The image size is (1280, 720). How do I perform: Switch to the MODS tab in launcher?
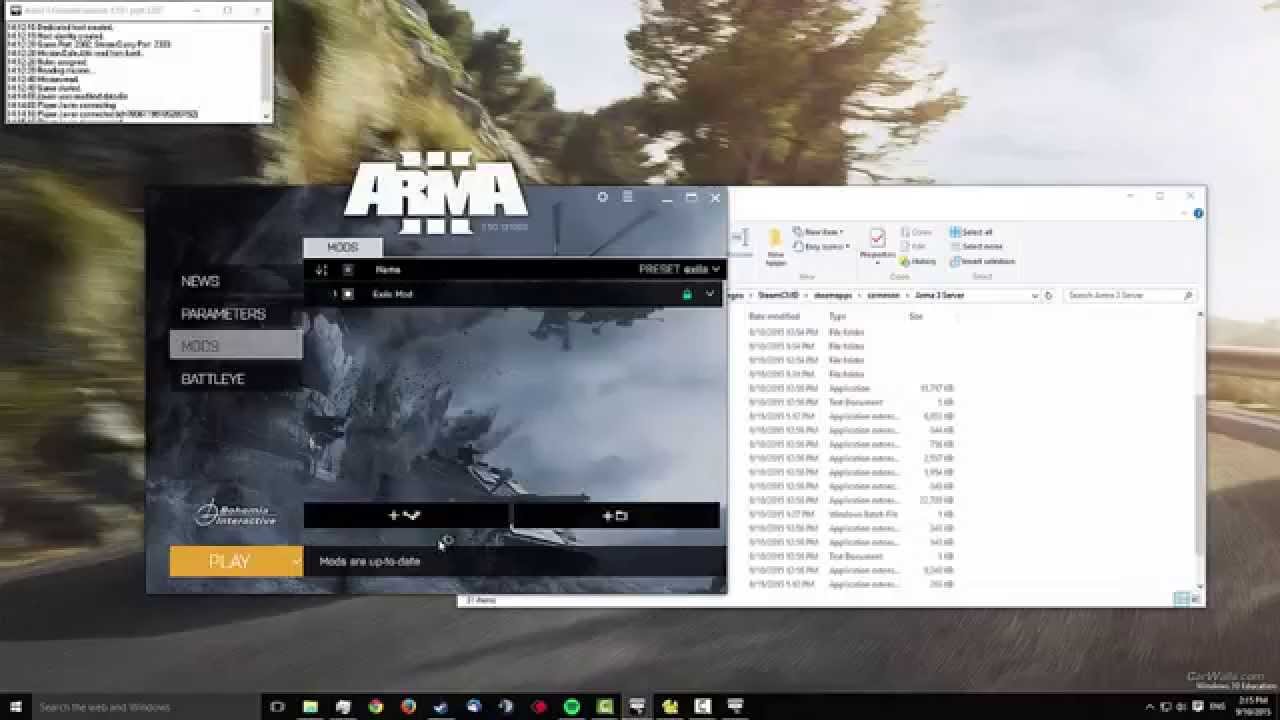click(x=342, y=247)
